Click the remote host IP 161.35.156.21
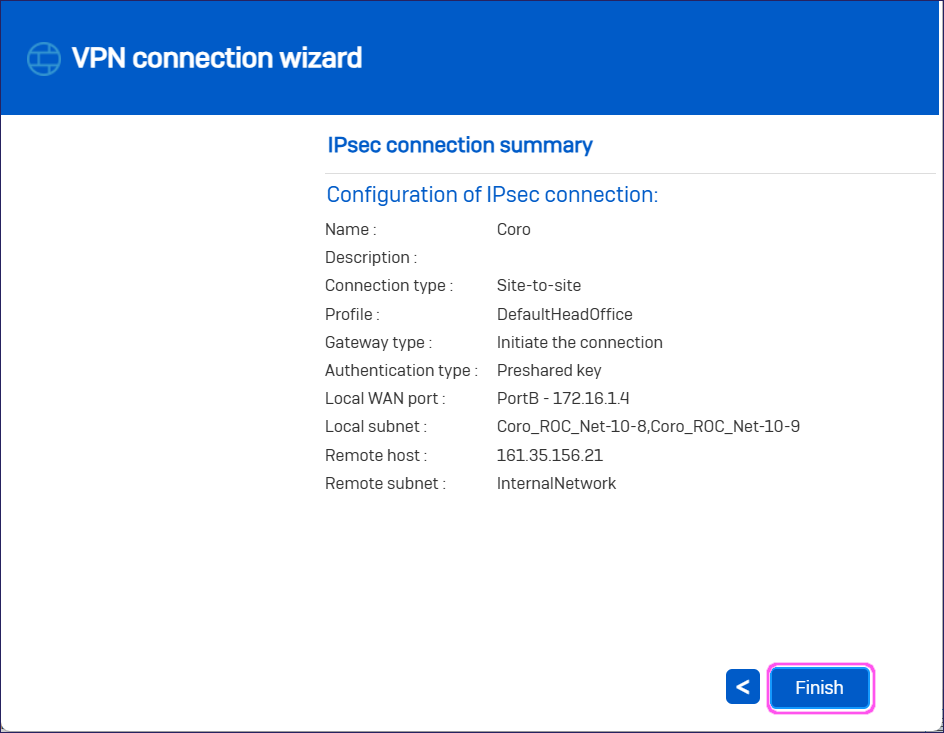 point(549,455)
